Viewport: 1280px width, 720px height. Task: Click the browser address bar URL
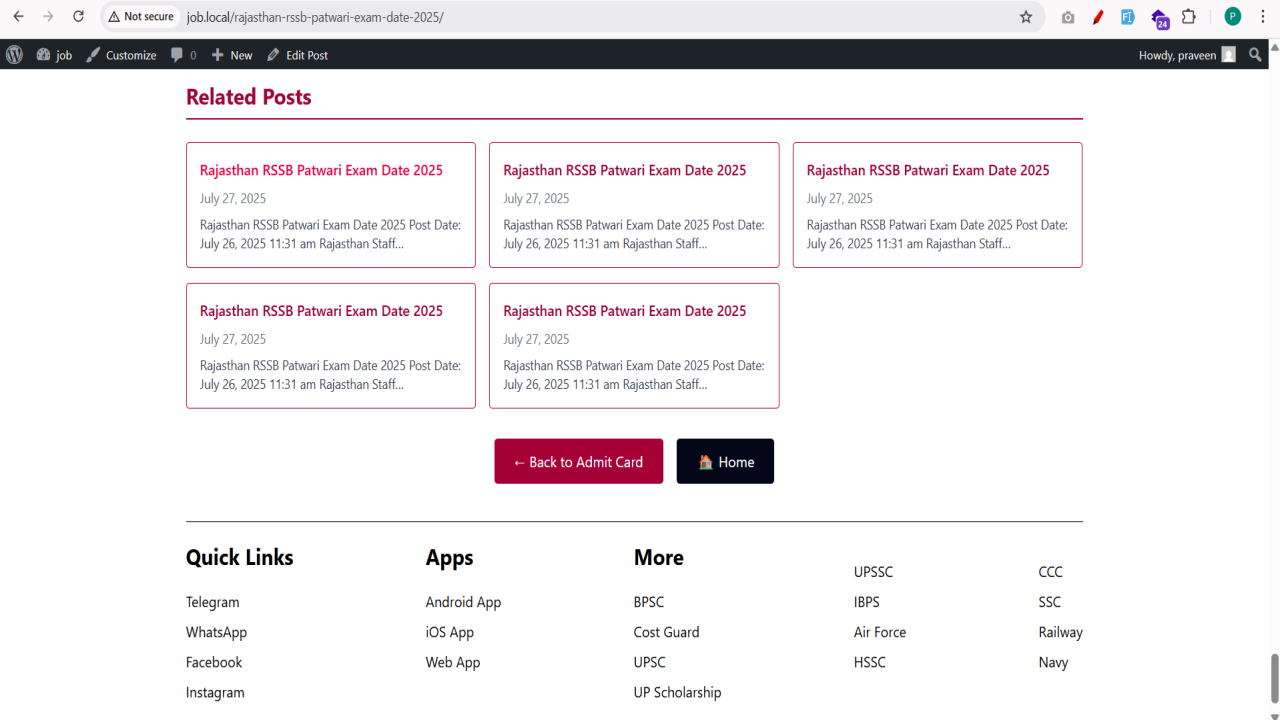[x=315, y=17]
